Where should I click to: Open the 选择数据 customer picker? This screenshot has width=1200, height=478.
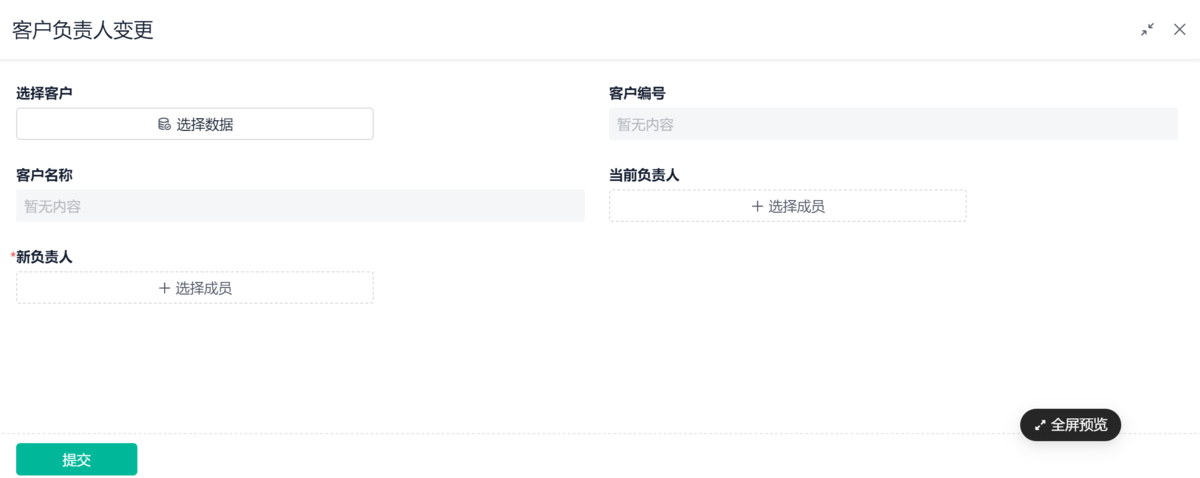tap(195, 124)
